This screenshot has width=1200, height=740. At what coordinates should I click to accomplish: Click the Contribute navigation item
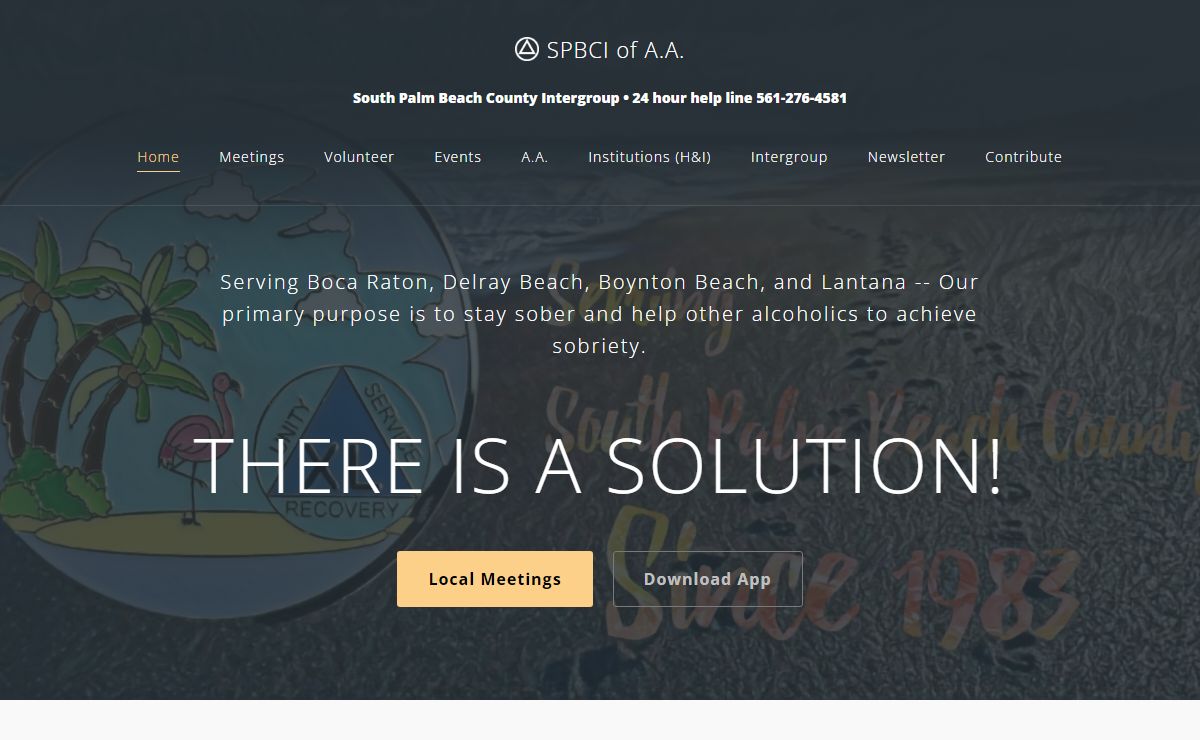click(1023, 157)
